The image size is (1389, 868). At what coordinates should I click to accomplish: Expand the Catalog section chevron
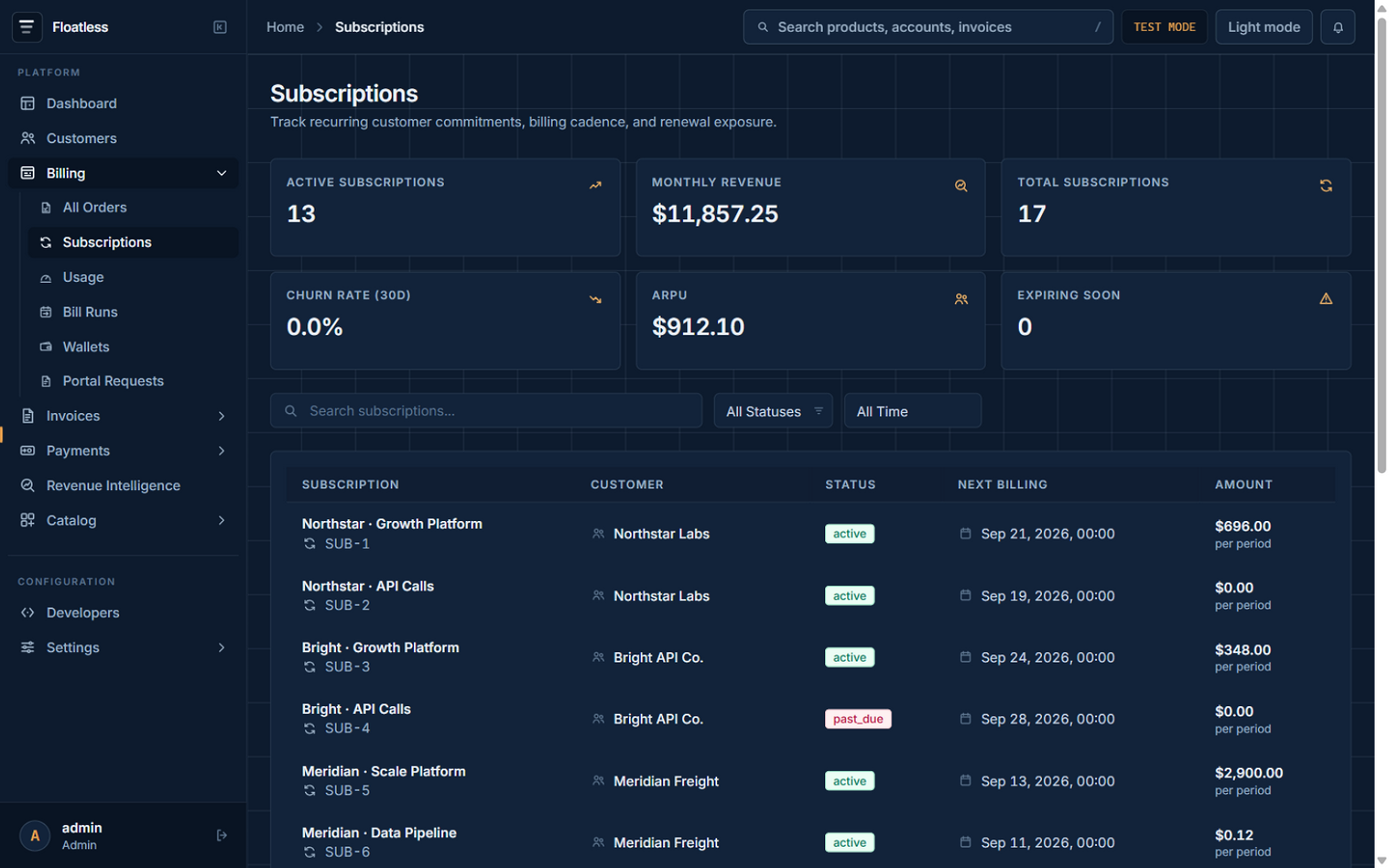221,520
